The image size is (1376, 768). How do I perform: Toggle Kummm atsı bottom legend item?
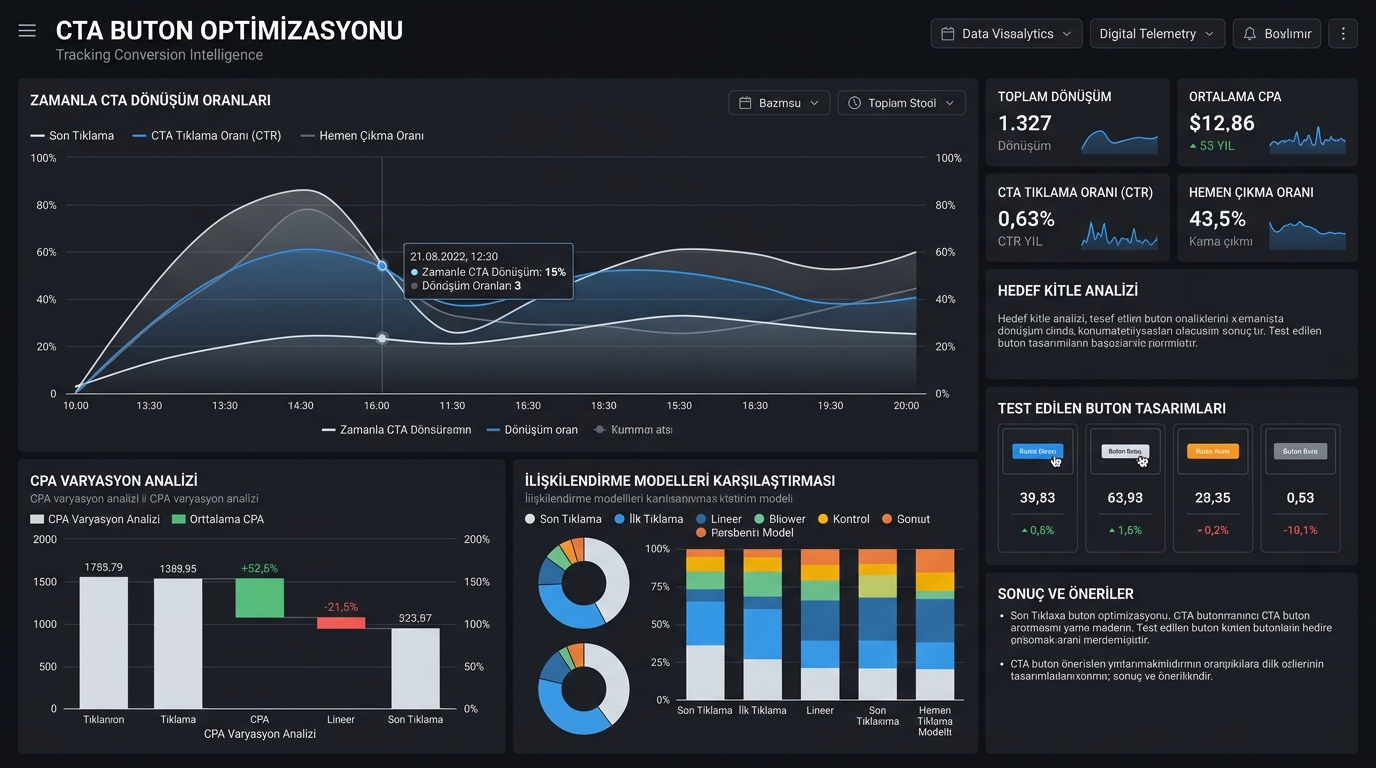coord(633,430)
